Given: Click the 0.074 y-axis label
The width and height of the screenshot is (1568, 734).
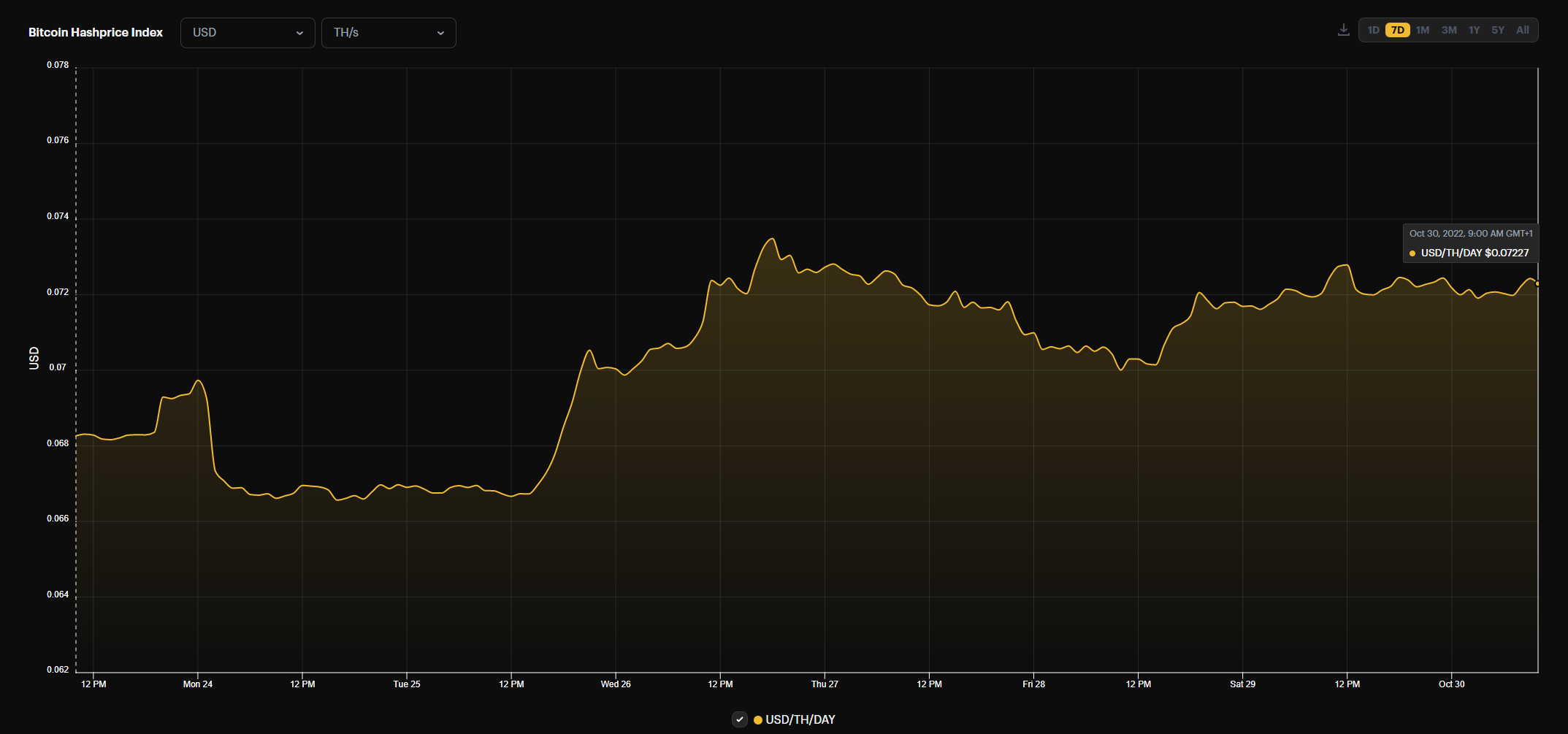Looking at the screenshot, I should coord(58,216).
